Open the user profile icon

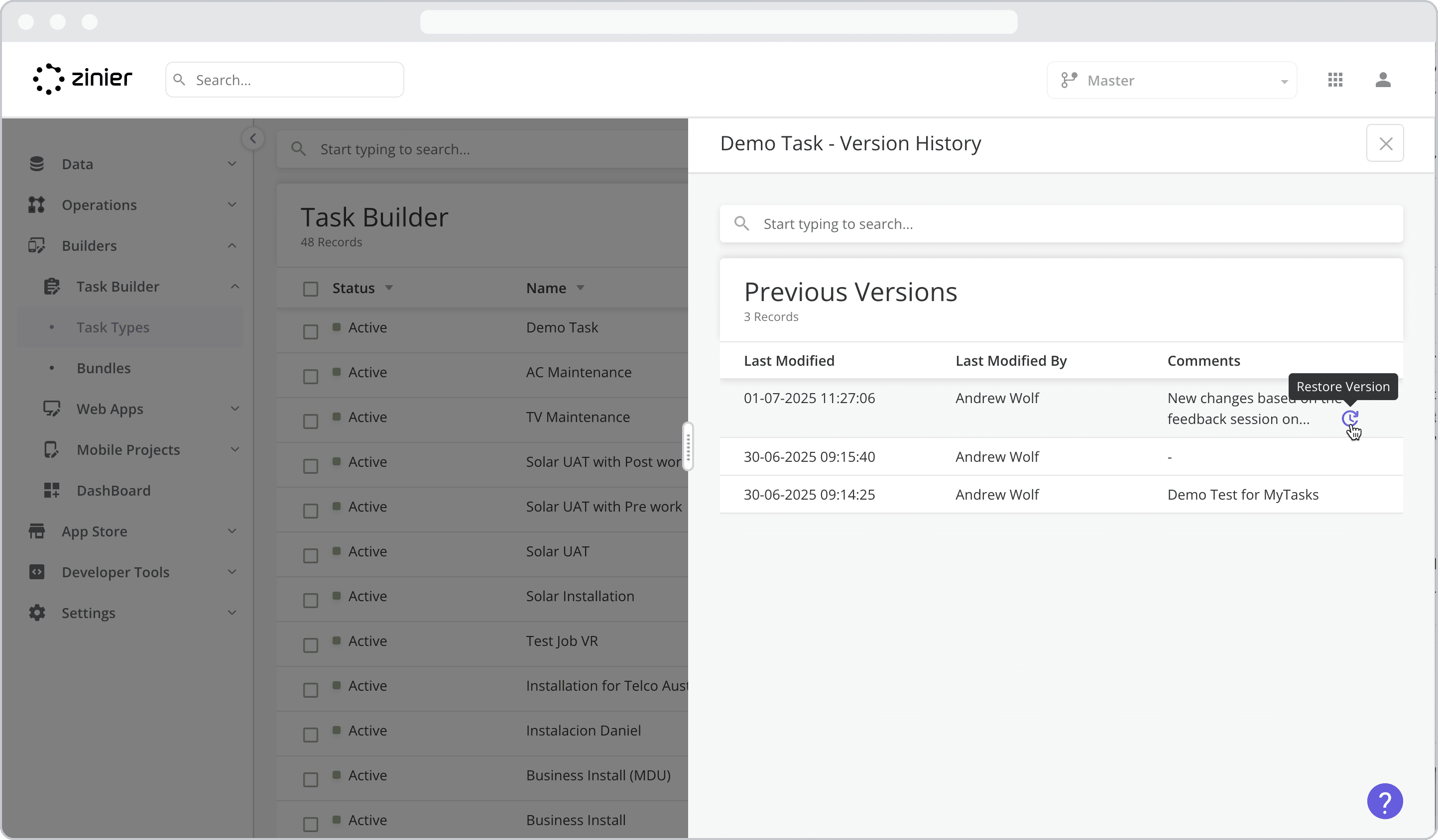[1383, 80]
